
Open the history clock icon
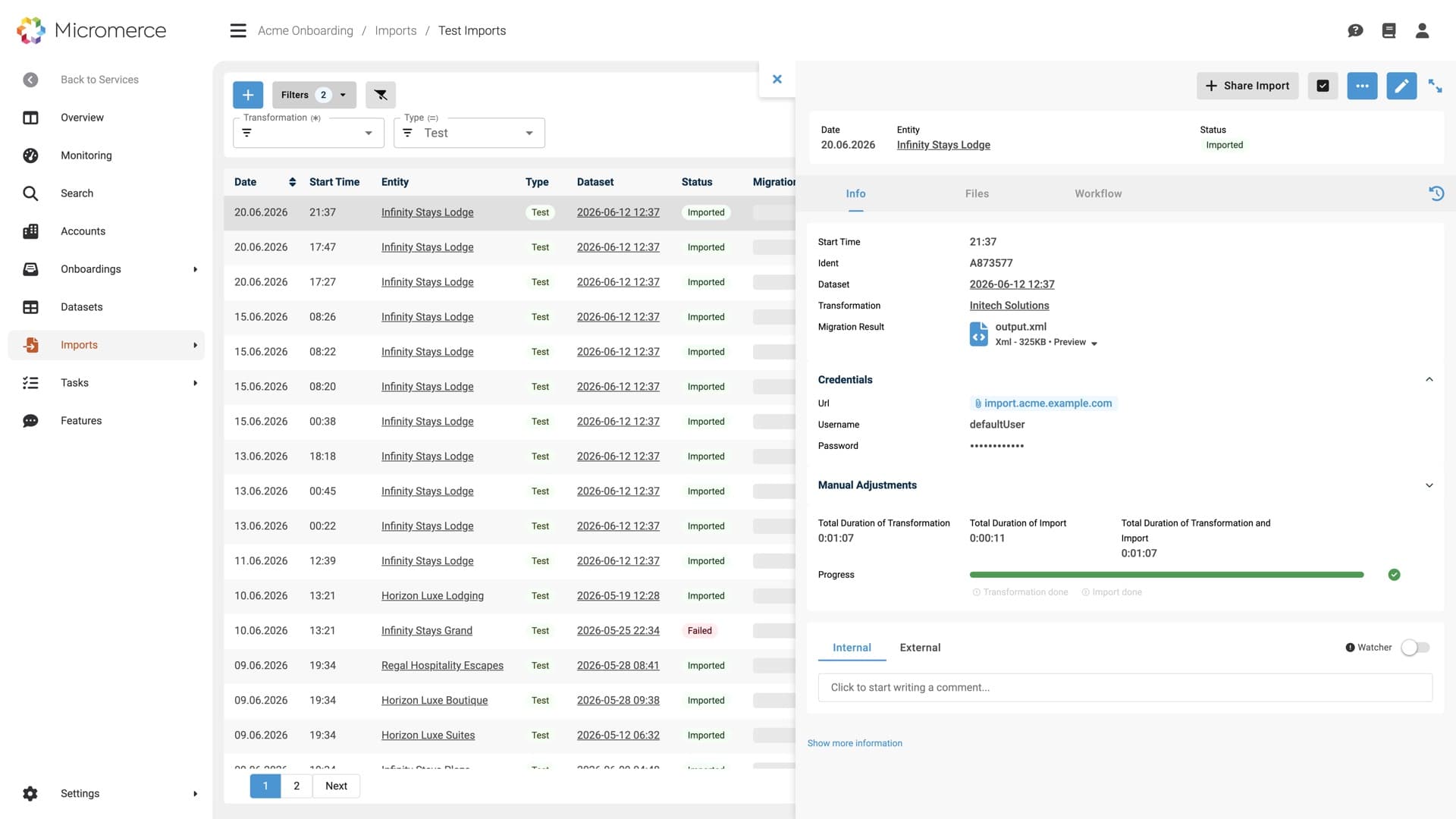click(x=1436, y=193)
